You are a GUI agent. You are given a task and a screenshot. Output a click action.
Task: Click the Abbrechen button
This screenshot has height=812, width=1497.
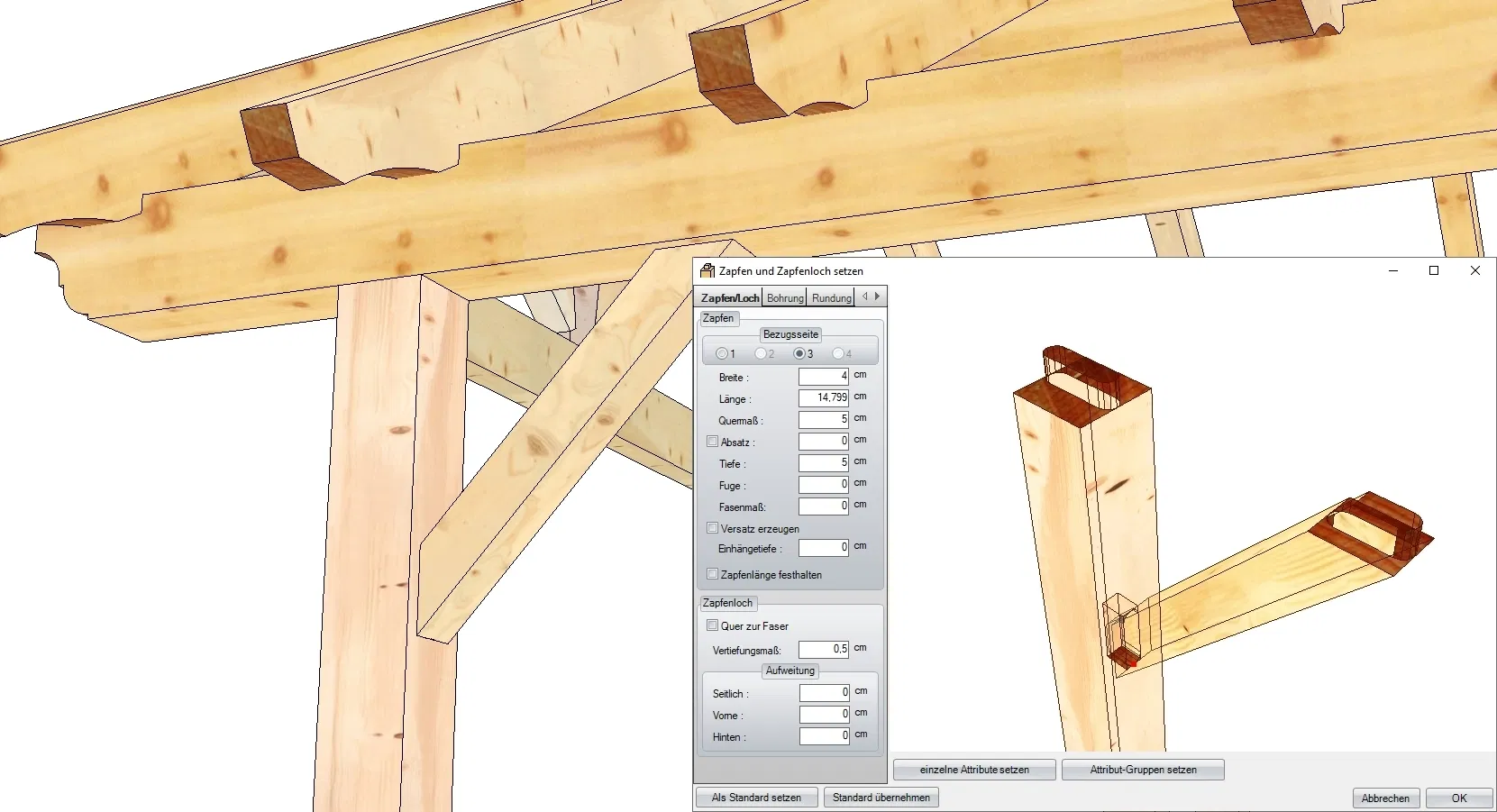click(1385, 798)
